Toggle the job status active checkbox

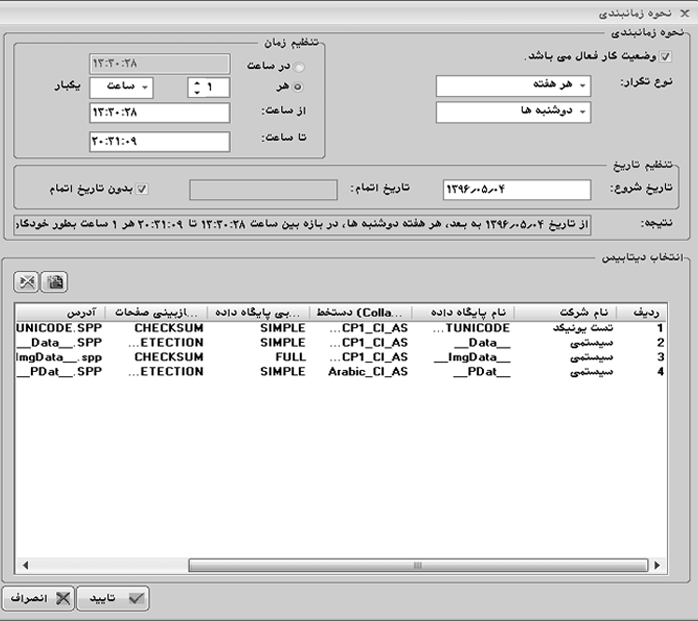pyautogui.click(x=667, y=57)
